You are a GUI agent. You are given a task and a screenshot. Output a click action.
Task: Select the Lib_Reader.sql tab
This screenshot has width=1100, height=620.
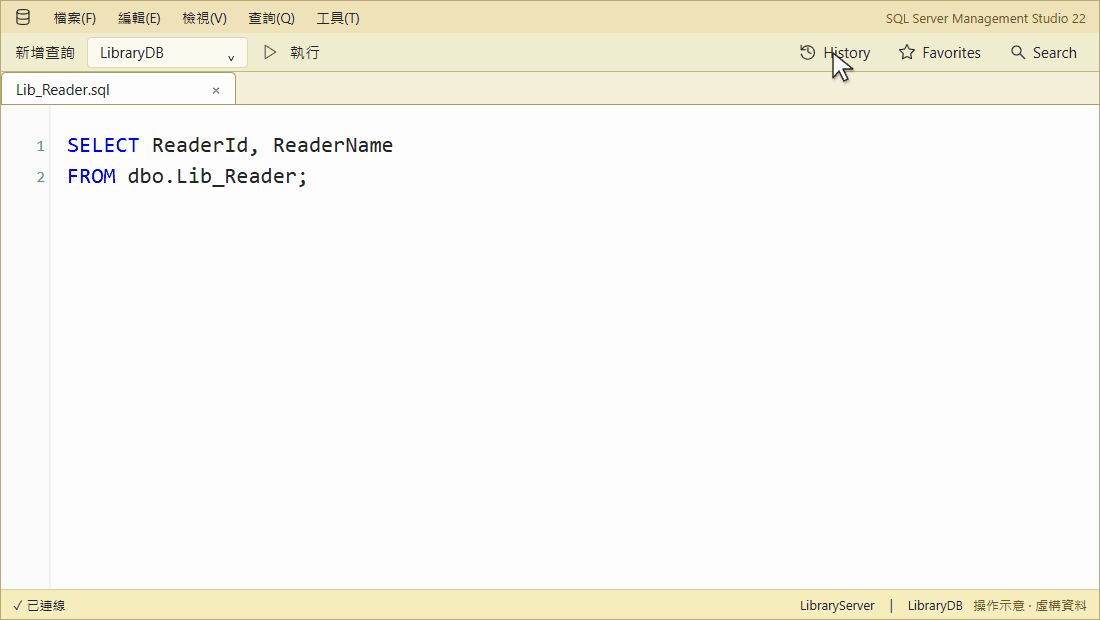tap(118, 90)
